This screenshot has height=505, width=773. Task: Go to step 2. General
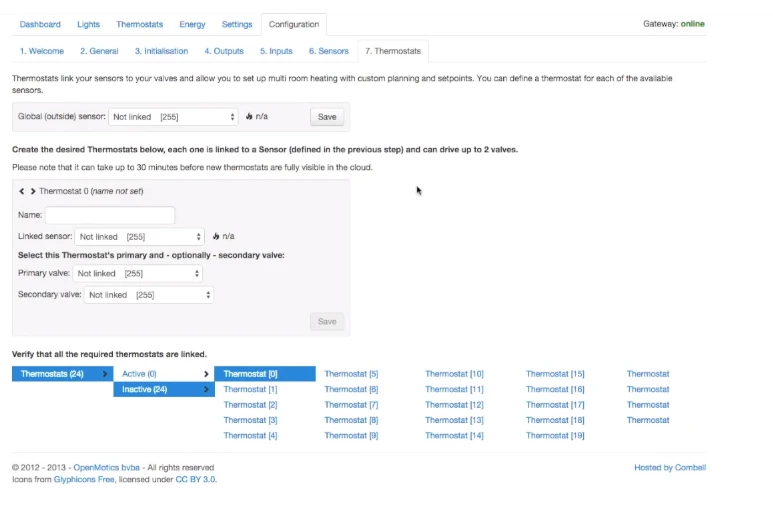point(99,51)
